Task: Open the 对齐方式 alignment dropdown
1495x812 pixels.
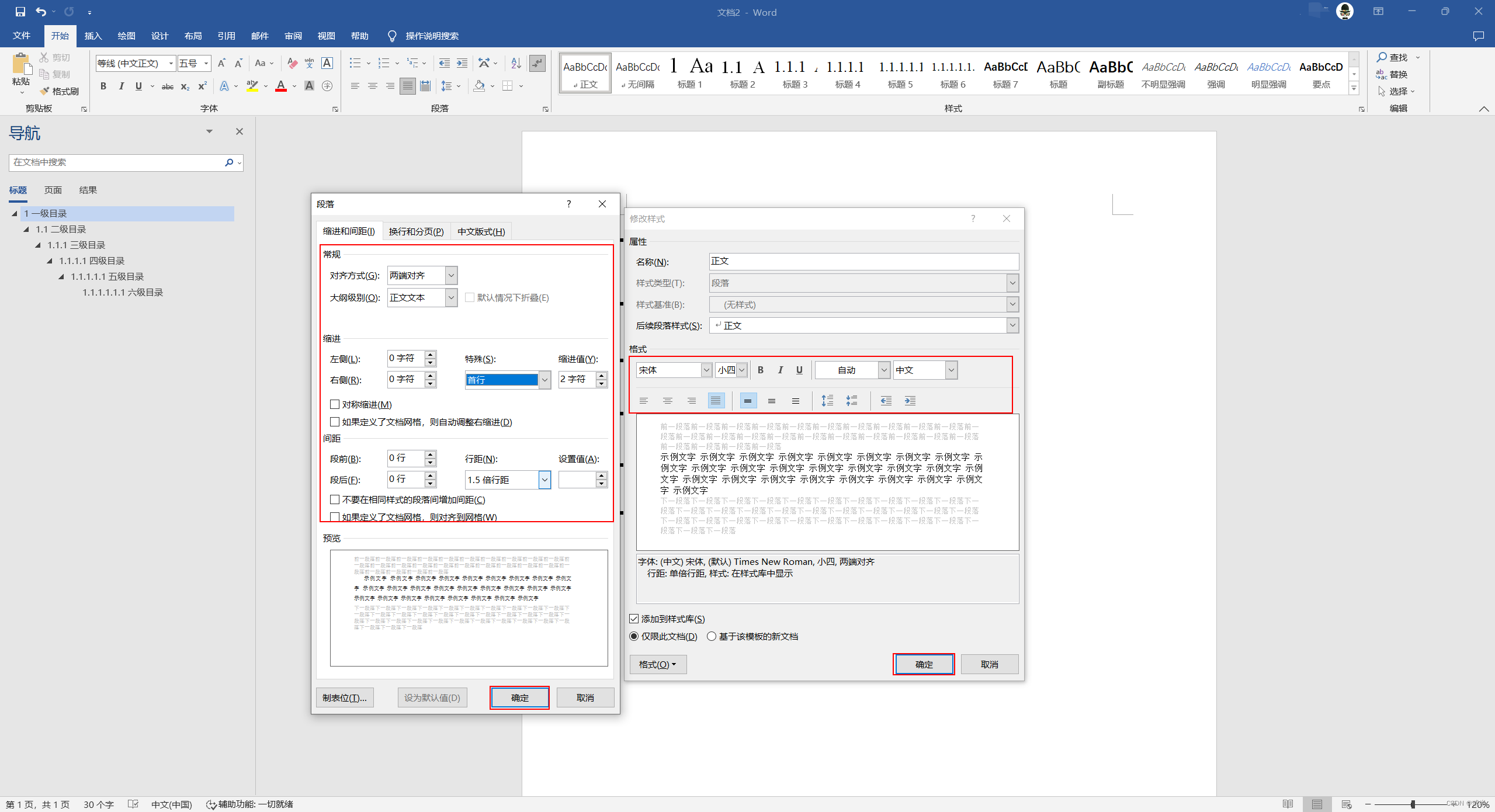Action: (x=451, y=275)
